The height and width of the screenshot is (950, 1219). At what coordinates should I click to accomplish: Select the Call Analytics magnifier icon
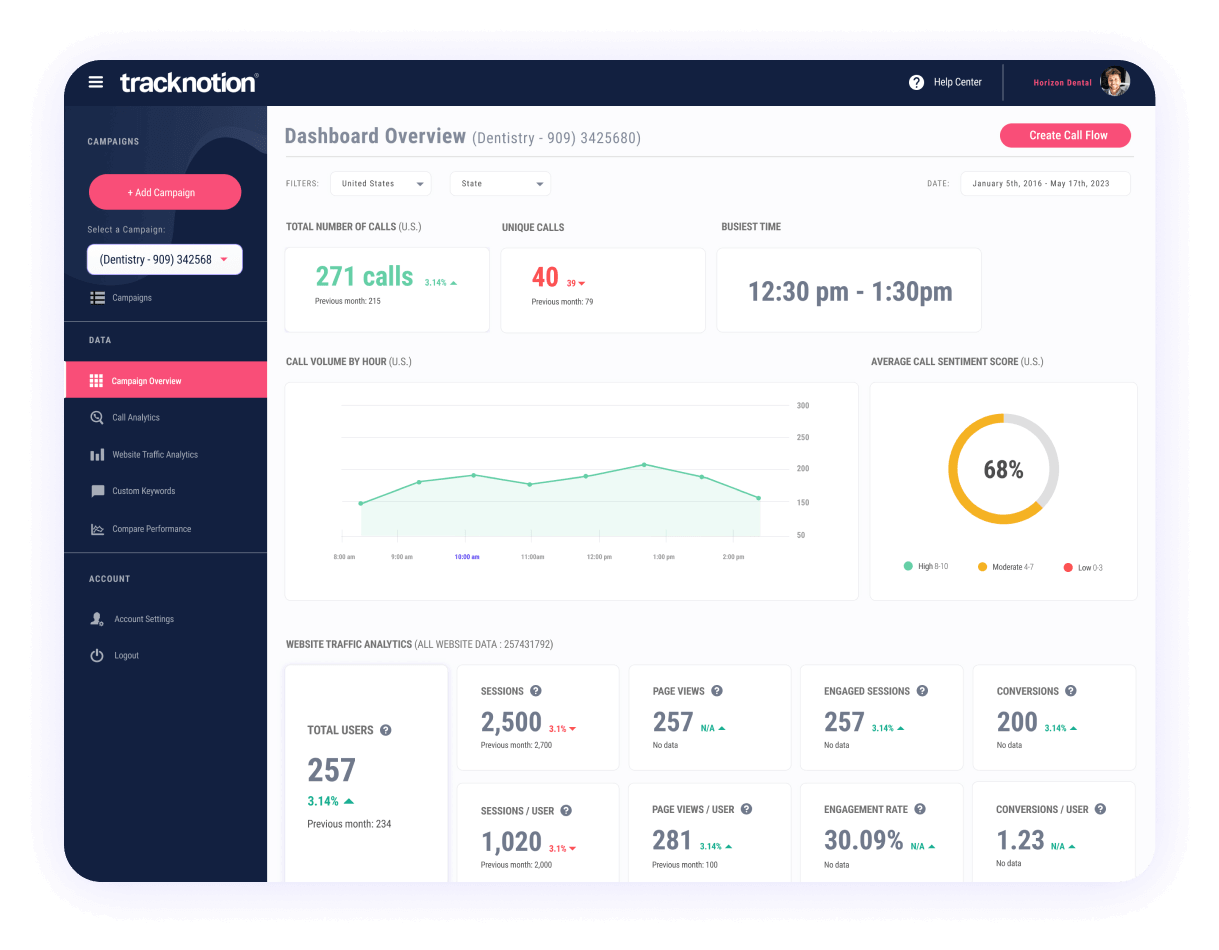(97, 417)
